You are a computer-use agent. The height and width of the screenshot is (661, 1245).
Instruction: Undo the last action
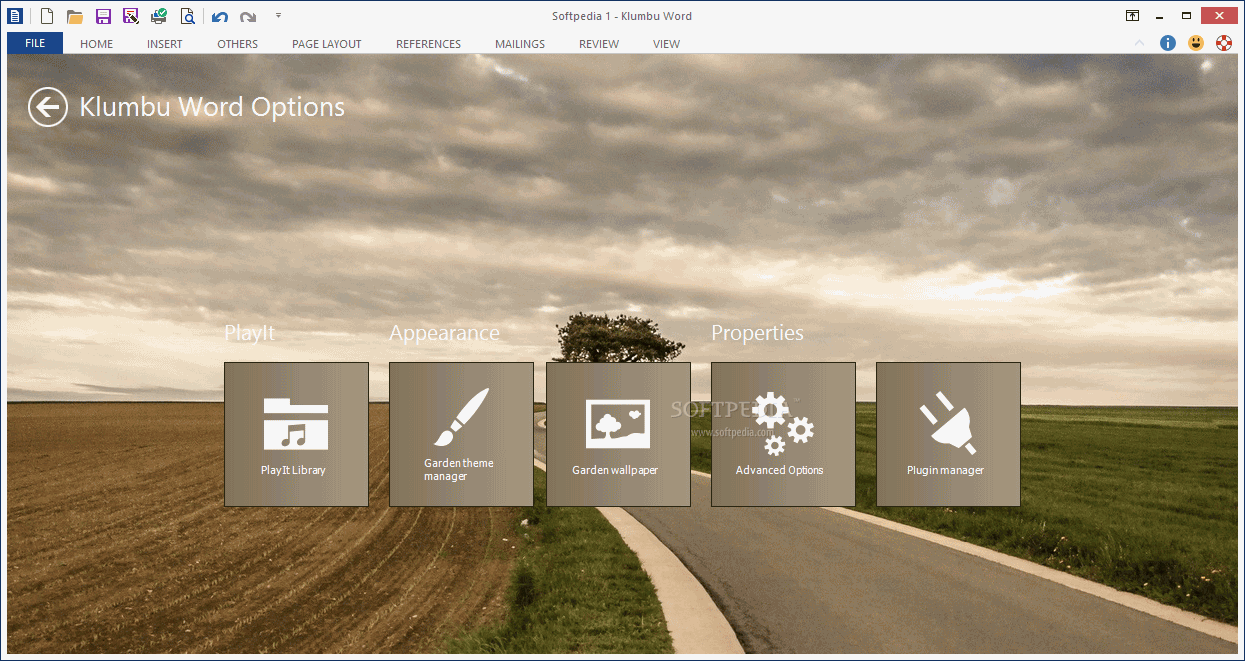[x=220, y=17]
